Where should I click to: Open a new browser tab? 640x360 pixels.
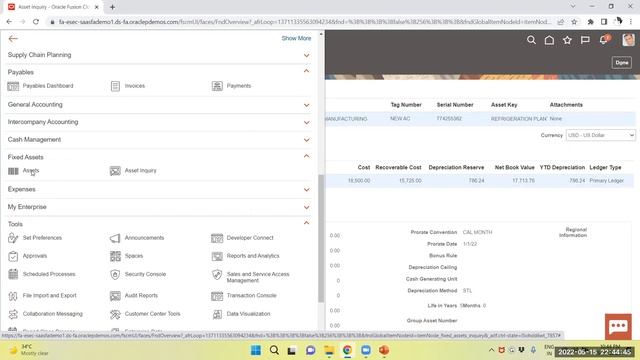[x=112, y=7]
